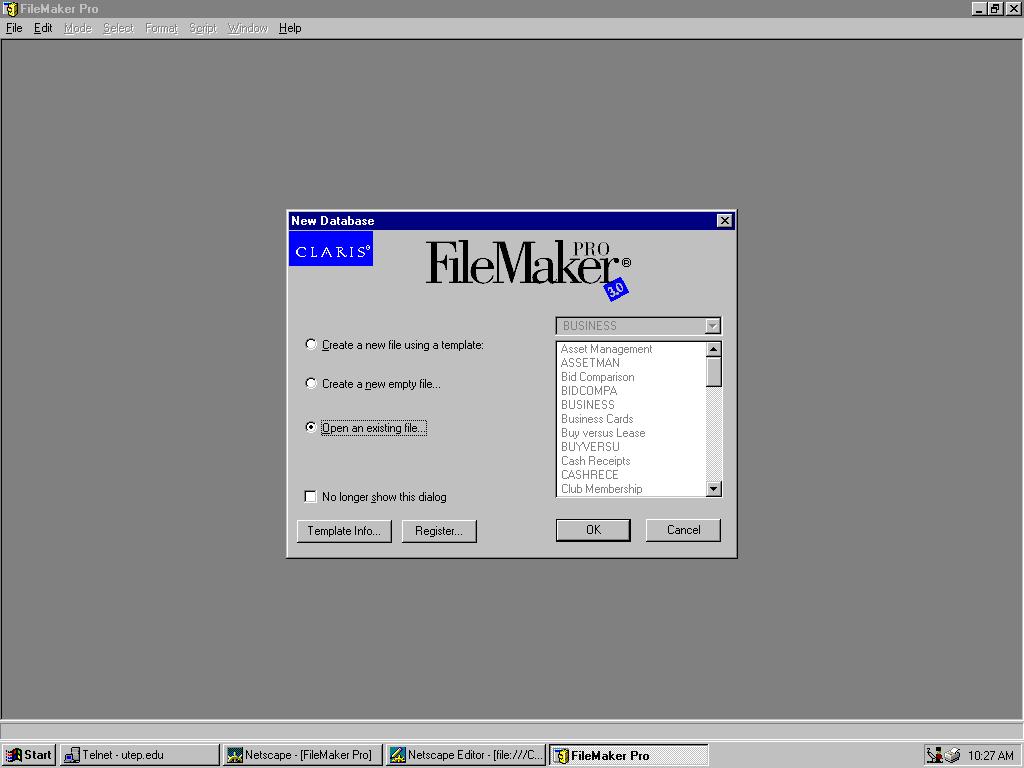Select Create a new empty file option
The image size is (1024, 768).
[x=311, y=384]
